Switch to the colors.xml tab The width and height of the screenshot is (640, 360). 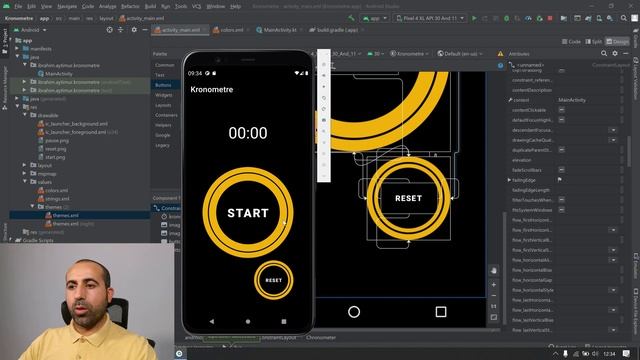point(230,30)
